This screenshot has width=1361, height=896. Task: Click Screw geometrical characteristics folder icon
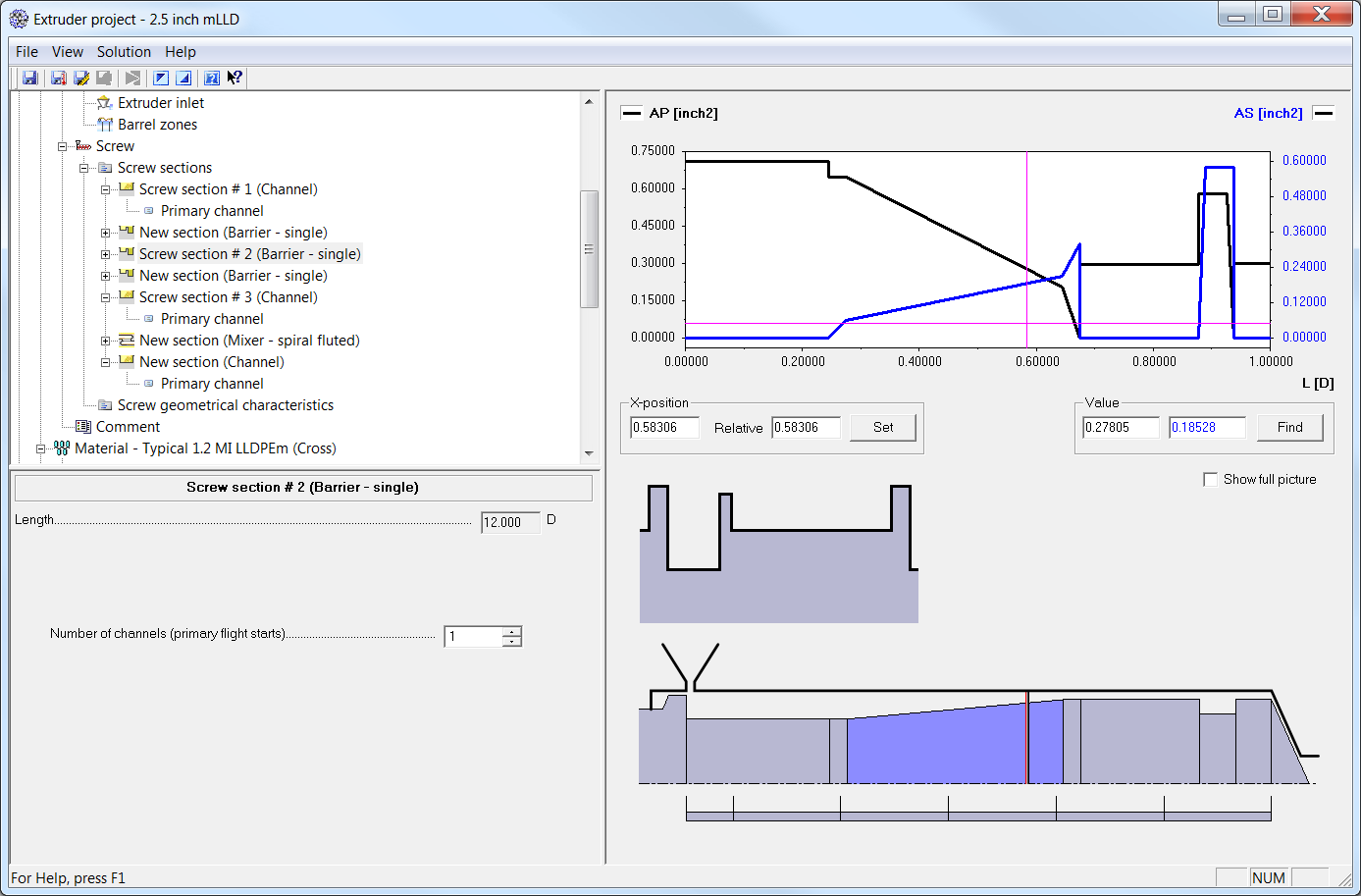pyautogui.click(x=105, y=405)
